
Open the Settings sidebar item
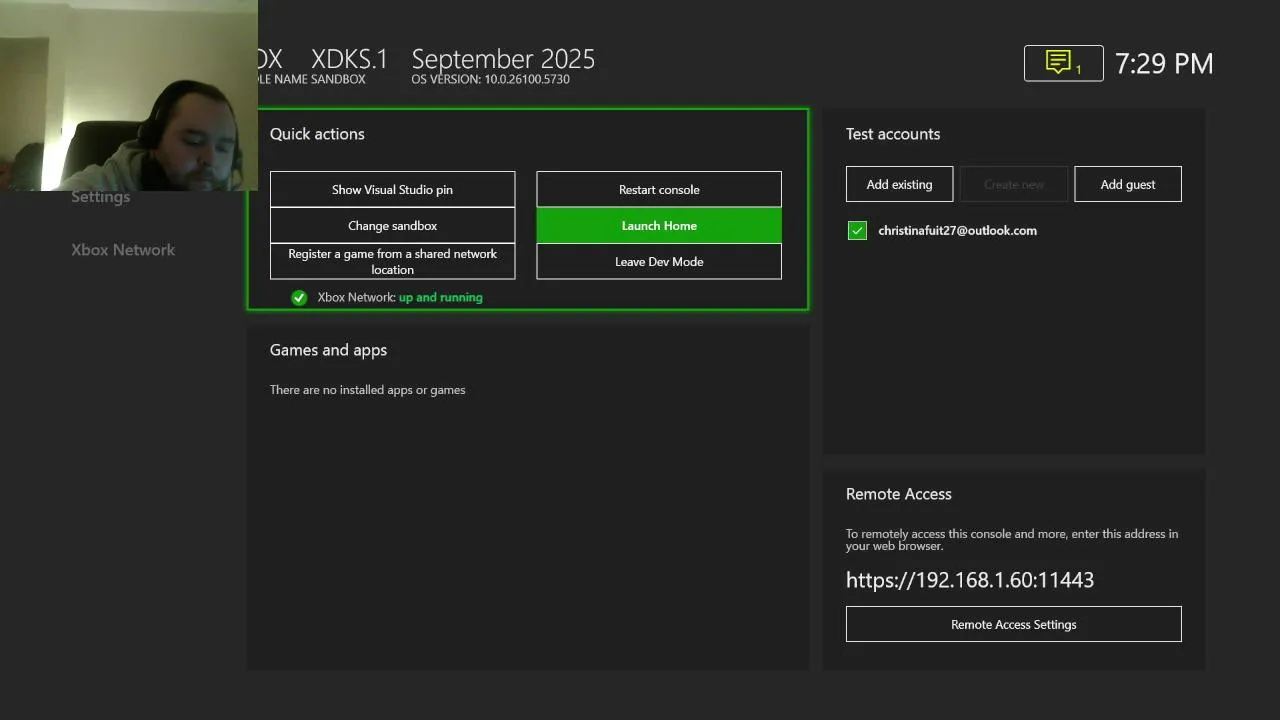(x=100, y=197)
